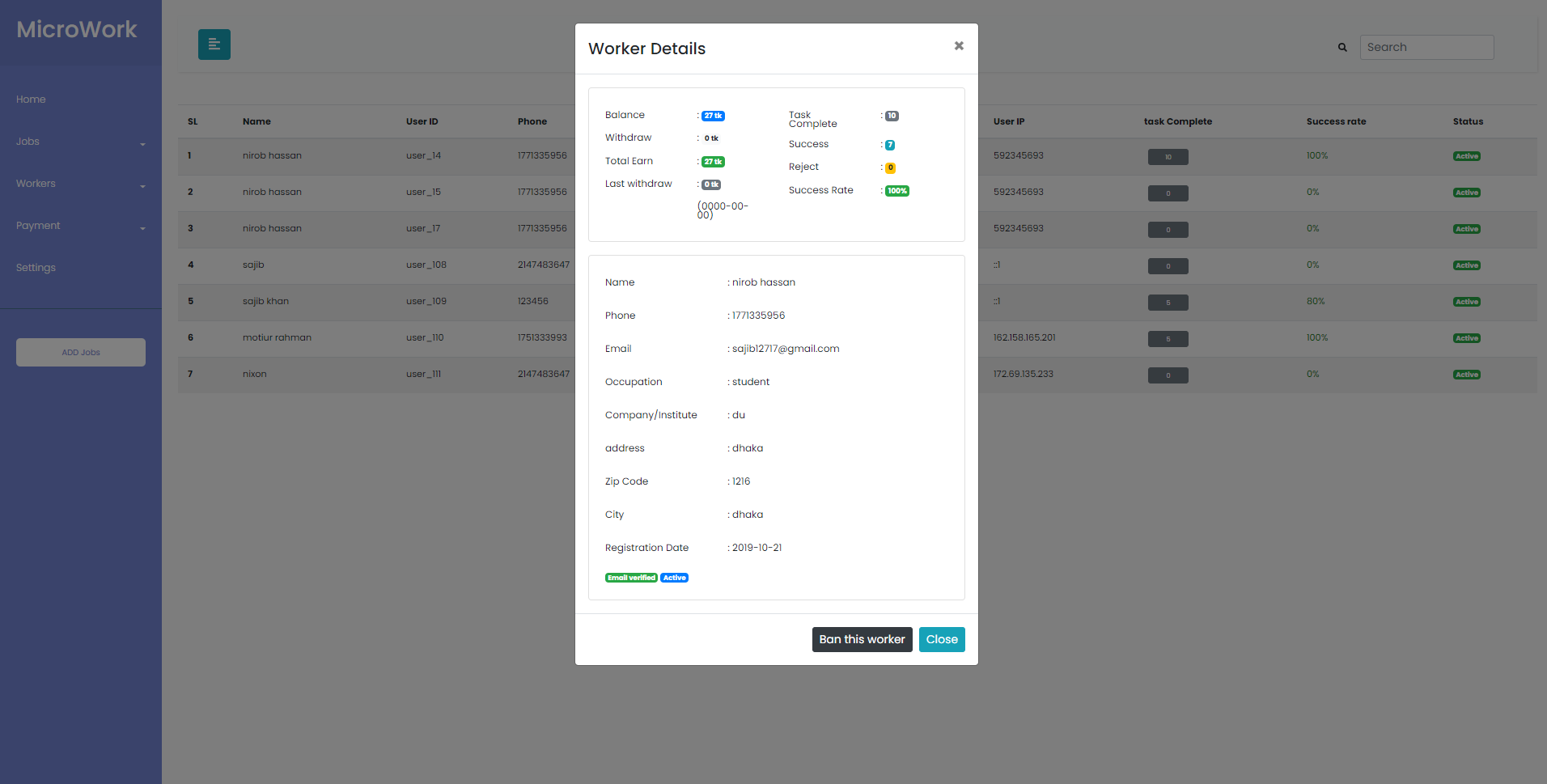This screenshot has height=784, width=1547.
Task: Click the registration date 2019-10-21
Action: click(x=757, y=548)
